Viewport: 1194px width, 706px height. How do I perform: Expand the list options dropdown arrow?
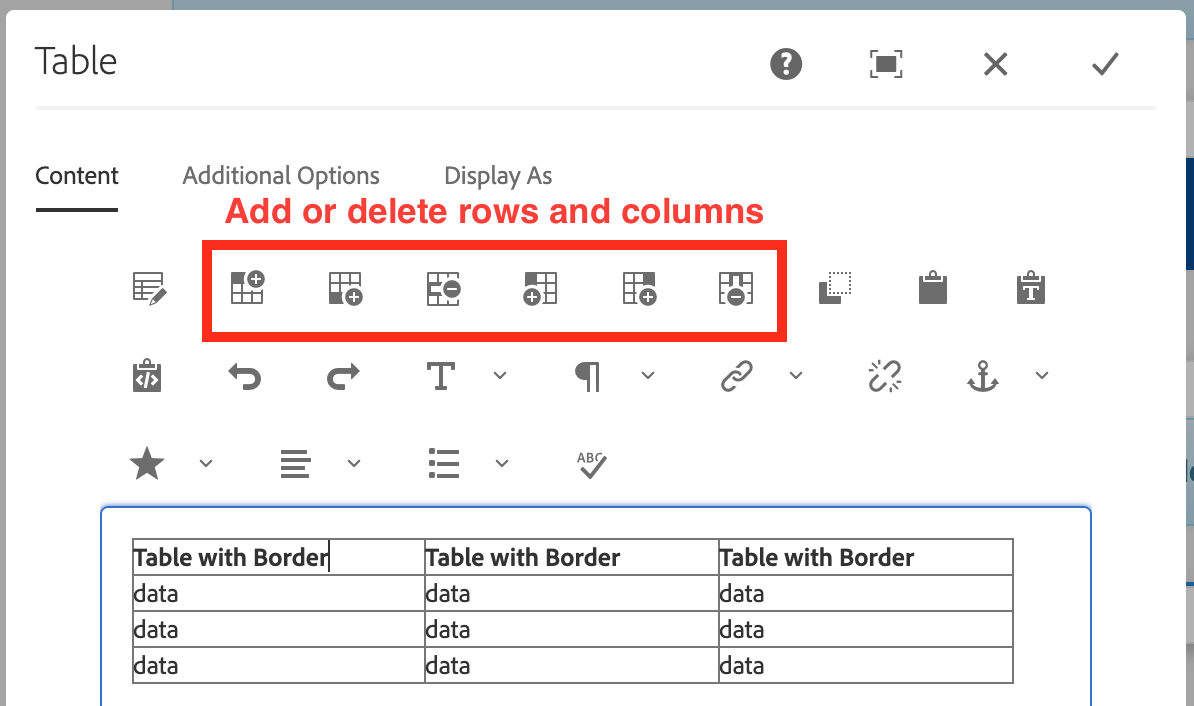[x=502, y=463]
